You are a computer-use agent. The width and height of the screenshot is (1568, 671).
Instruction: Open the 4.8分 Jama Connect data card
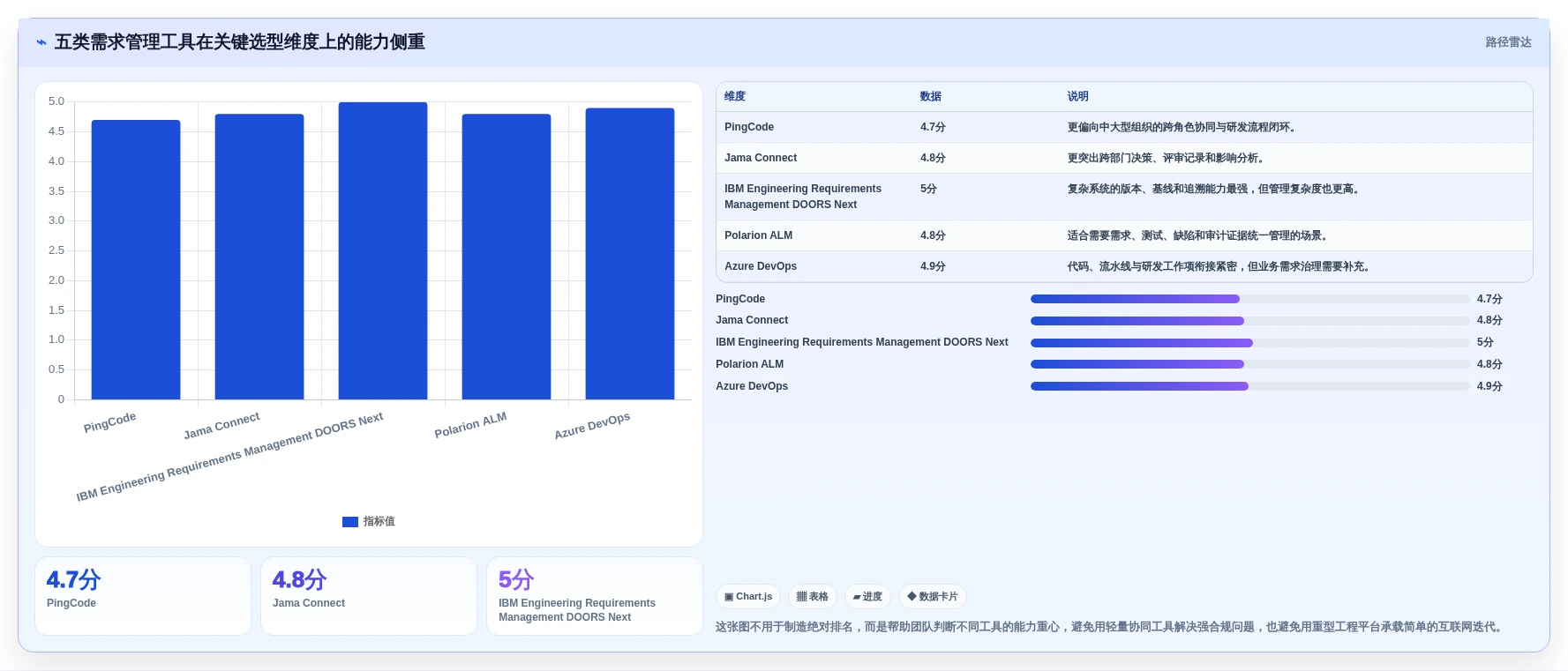[369, 596]
